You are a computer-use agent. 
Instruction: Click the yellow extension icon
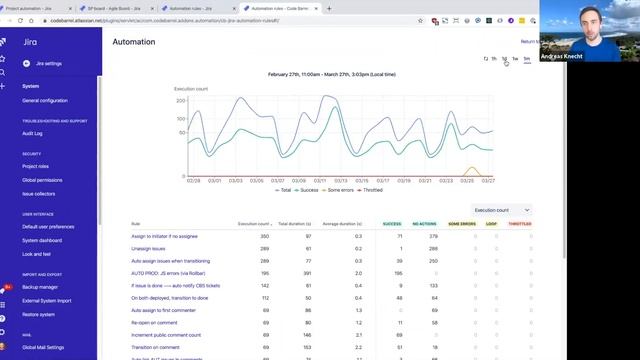[522, 20]
